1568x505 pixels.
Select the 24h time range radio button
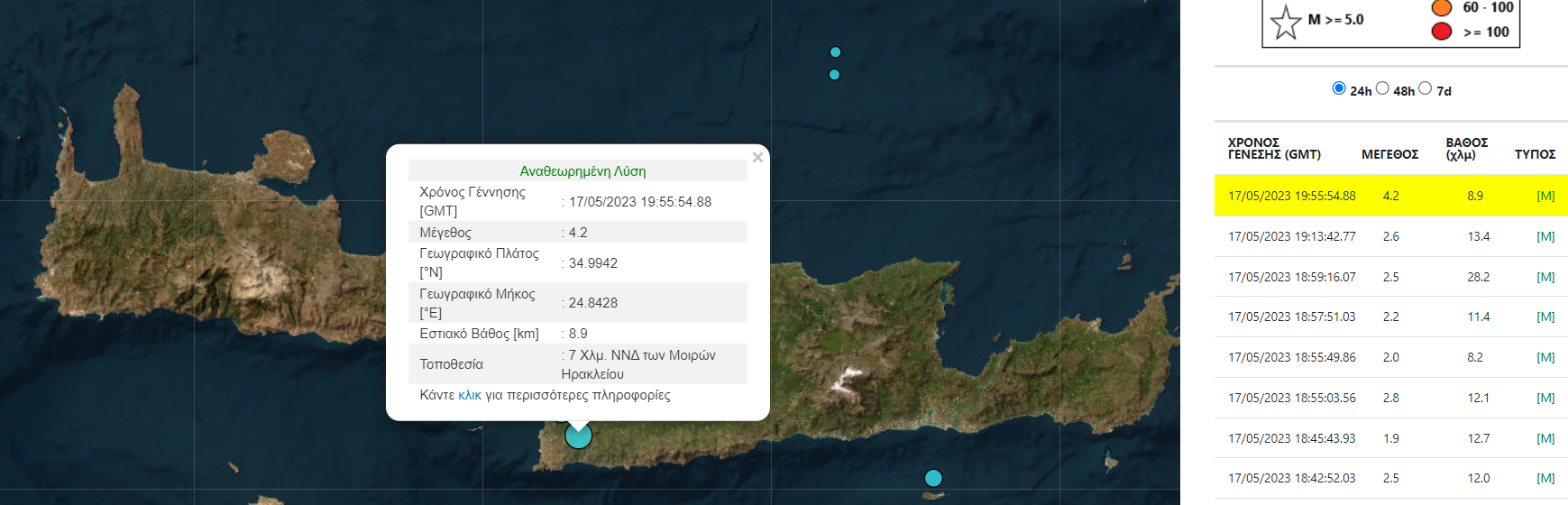pyautogui.click(x=1339, y=88)
